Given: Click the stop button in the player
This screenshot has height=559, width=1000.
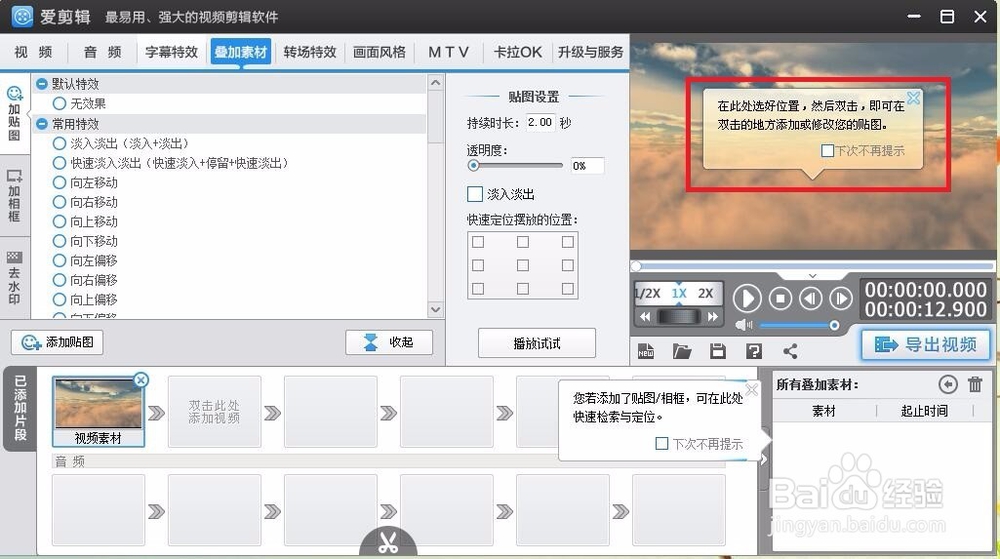Looking at the screenshot, I should tap(780, 298).
